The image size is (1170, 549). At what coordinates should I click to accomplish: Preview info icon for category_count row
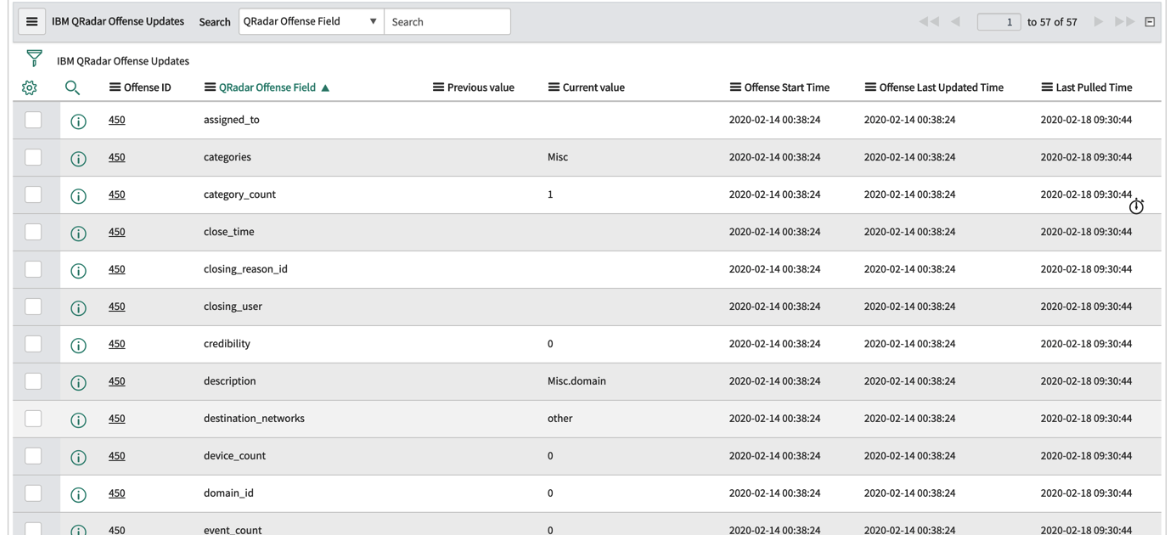pos(78,196)
